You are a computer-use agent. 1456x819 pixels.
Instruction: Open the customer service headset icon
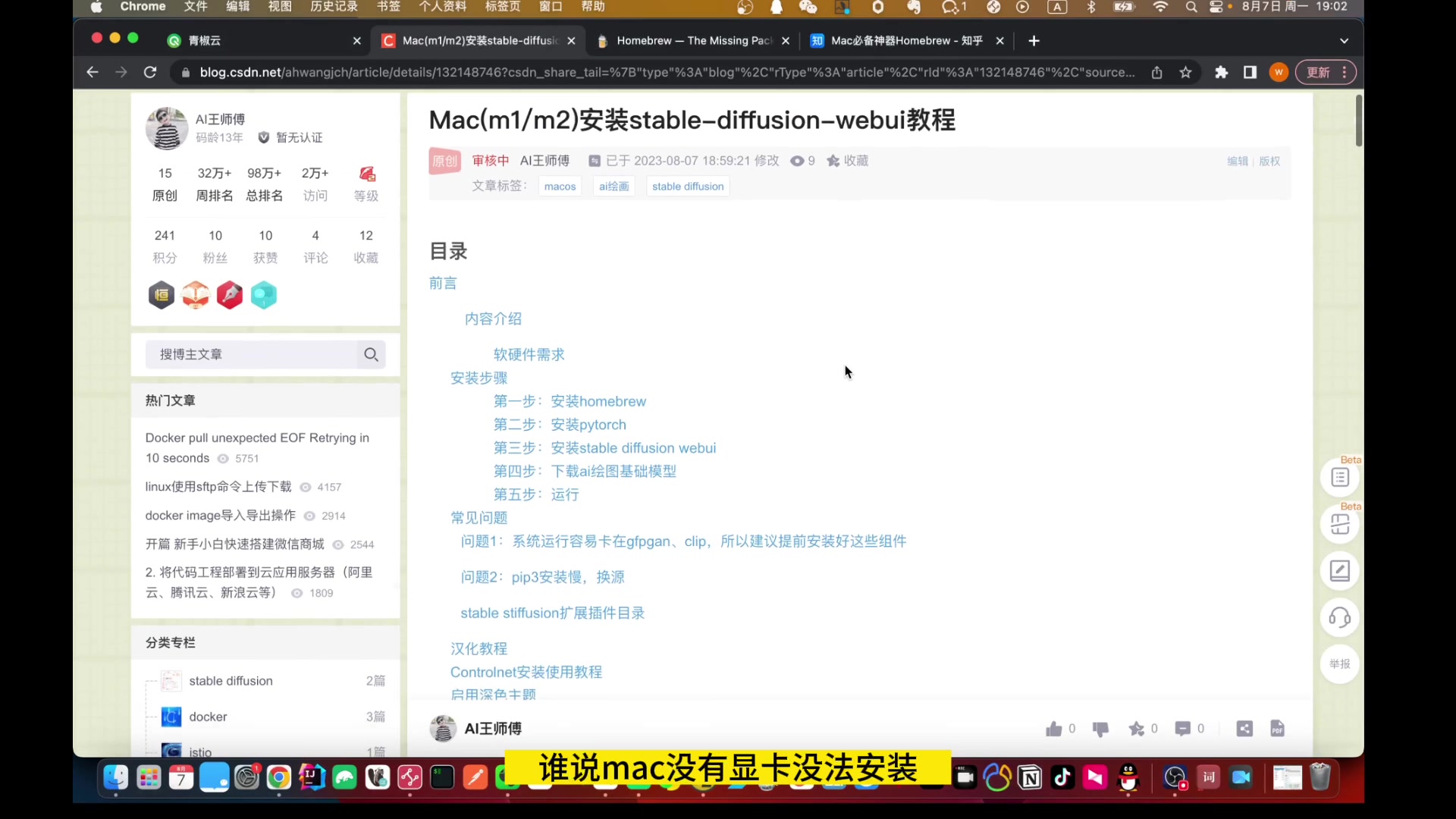coord(1339,617)
